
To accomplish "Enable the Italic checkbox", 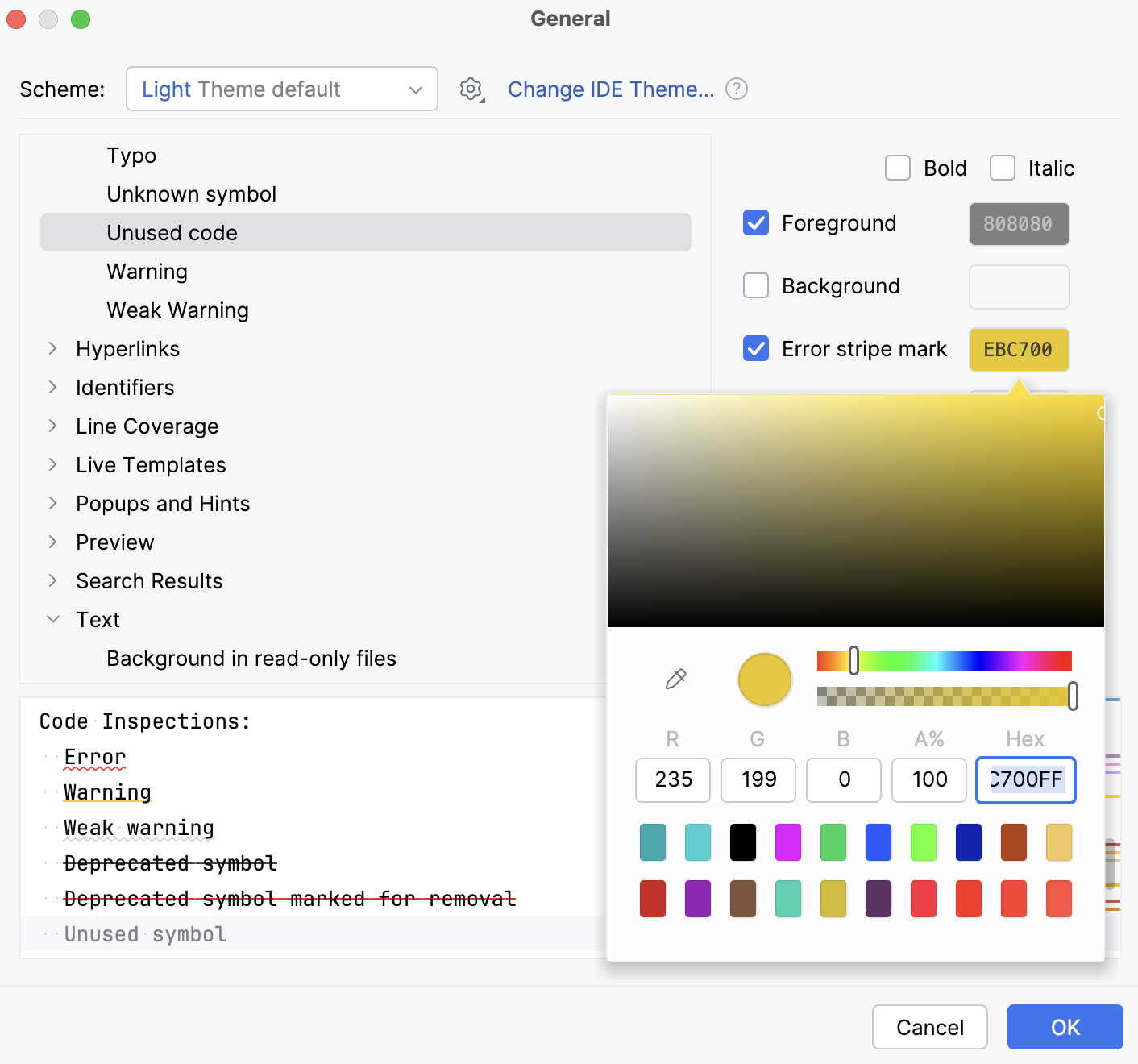I will pyautogui.click(x=1003, y=168).
